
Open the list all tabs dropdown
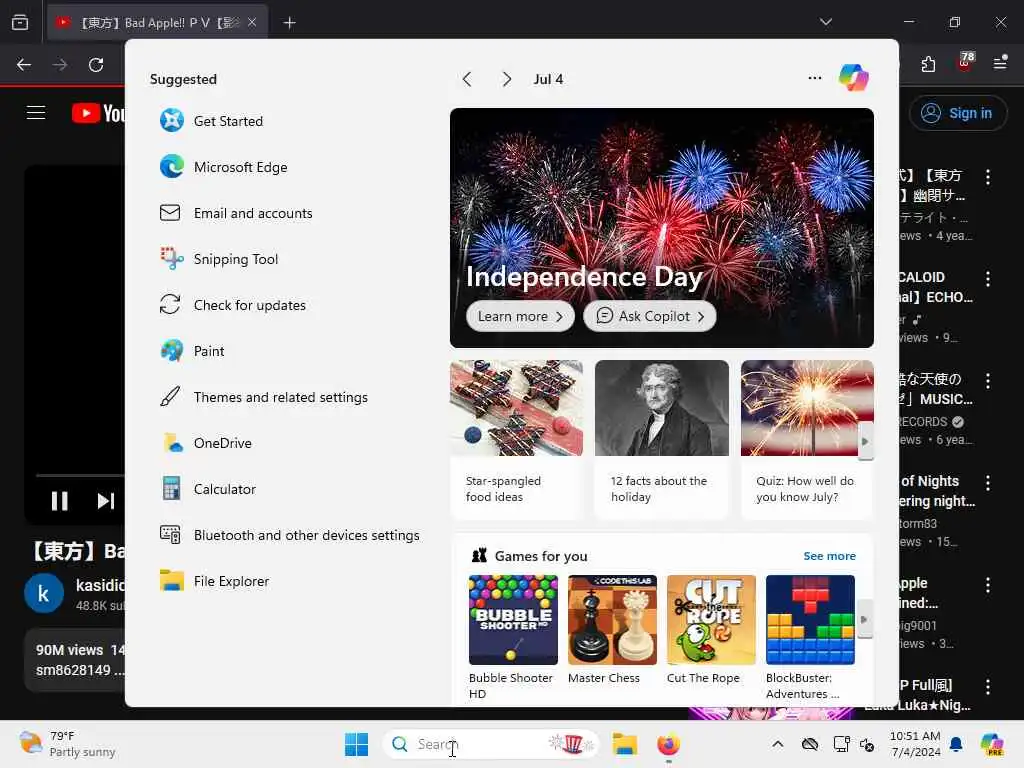[x=825, y=22]
